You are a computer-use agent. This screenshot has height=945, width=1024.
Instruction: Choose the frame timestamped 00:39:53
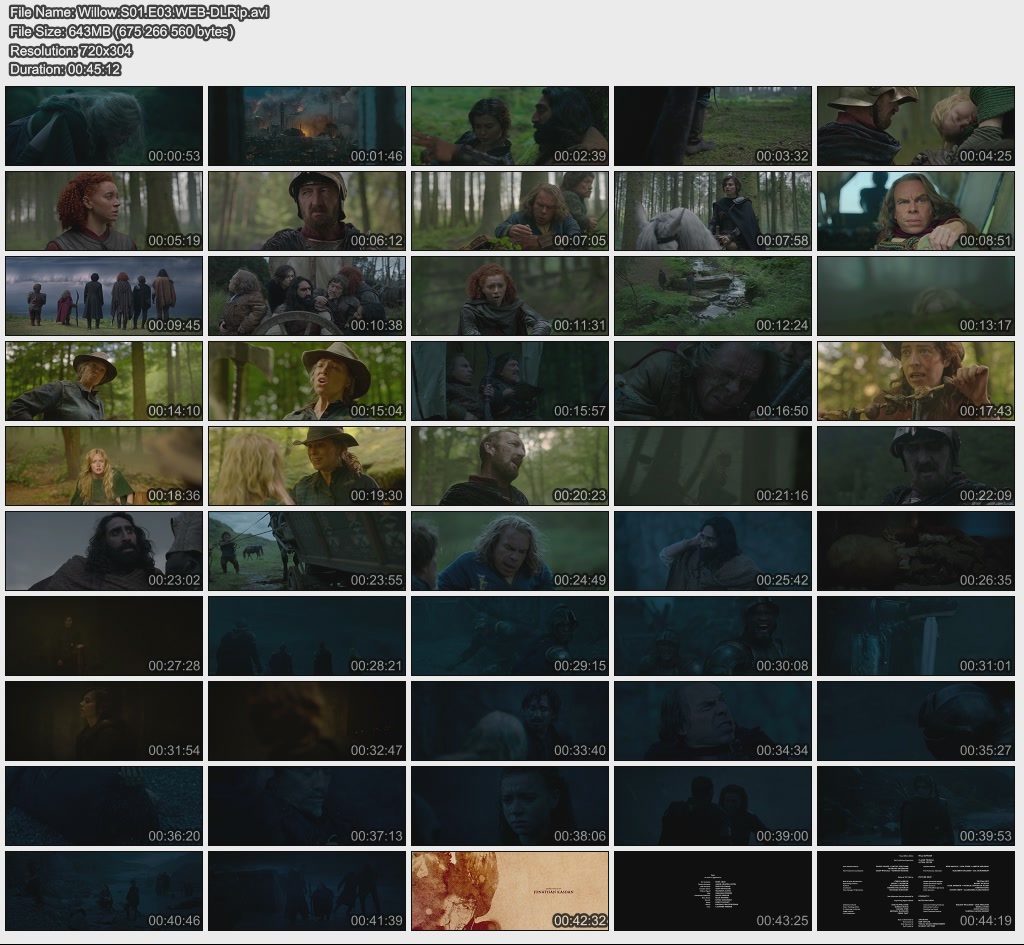(x=916, y=806)
